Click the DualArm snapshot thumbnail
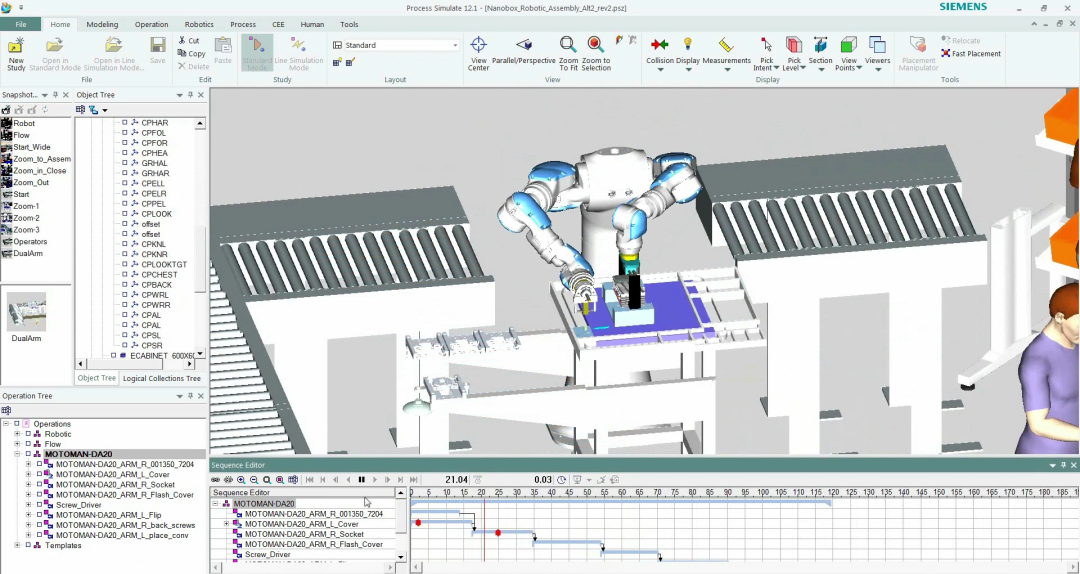 [26, 312]
